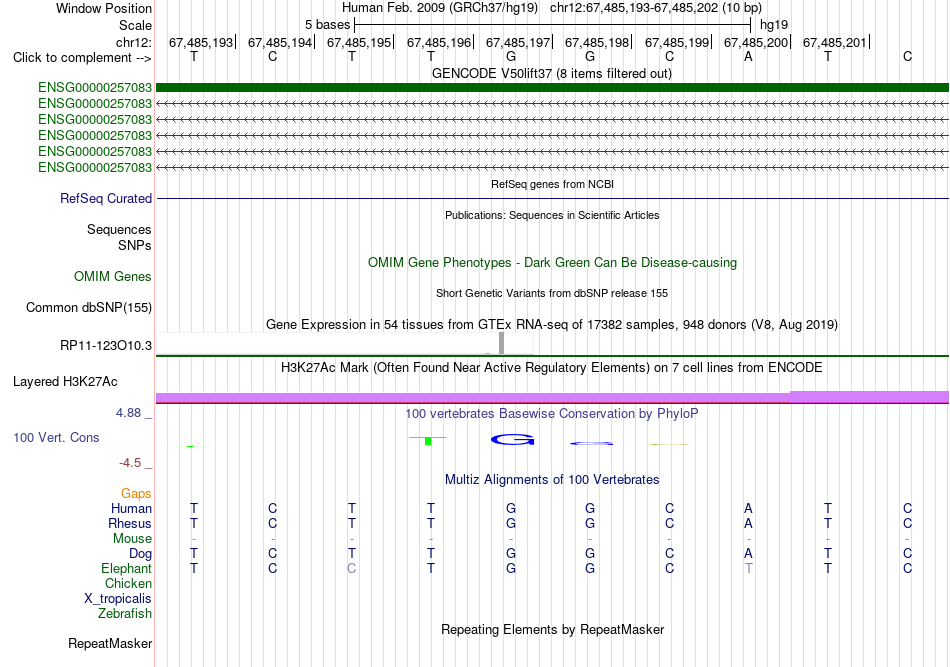Viewport: 950px width, 667px height.
Task: Click the 67,485,201 position label
Action: (835, 42)
